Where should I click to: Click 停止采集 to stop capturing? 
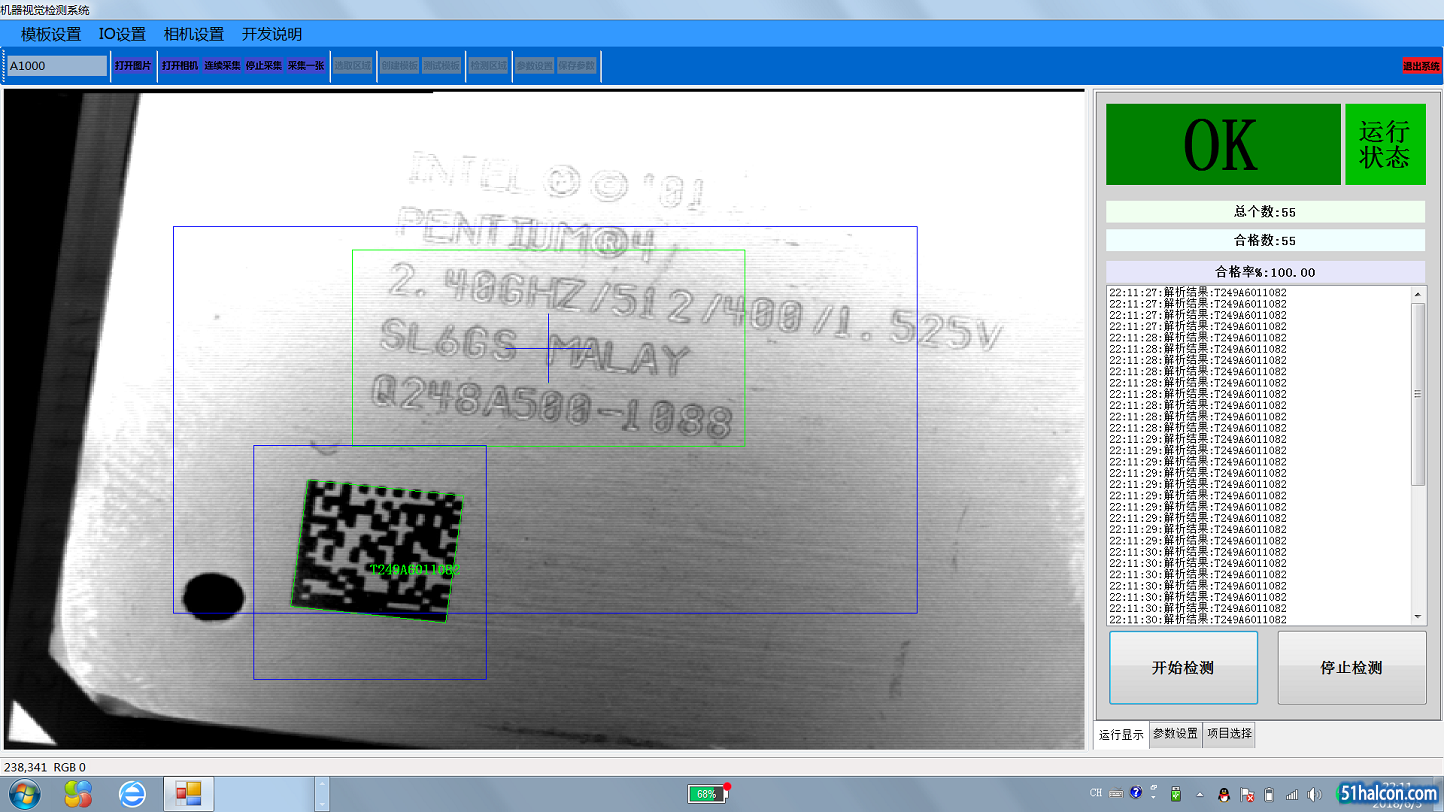click(264, 66)
